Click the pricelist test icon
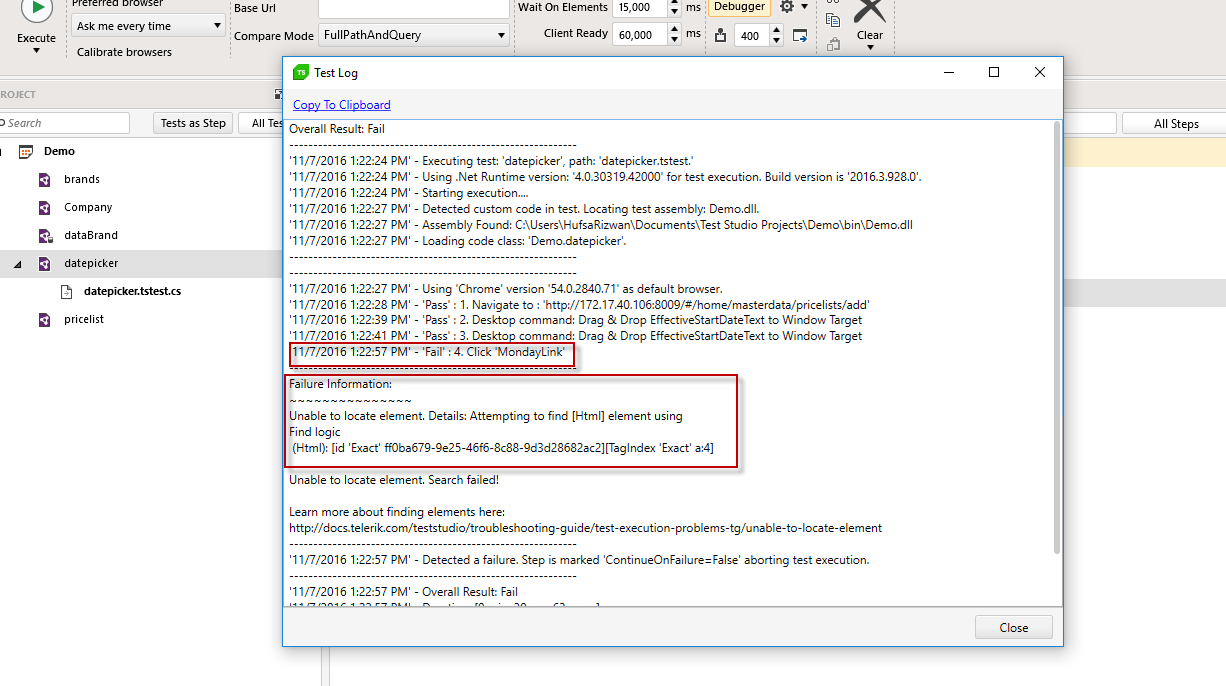The height and width of the screenshot is (686, 1226). tap(44, 320)
